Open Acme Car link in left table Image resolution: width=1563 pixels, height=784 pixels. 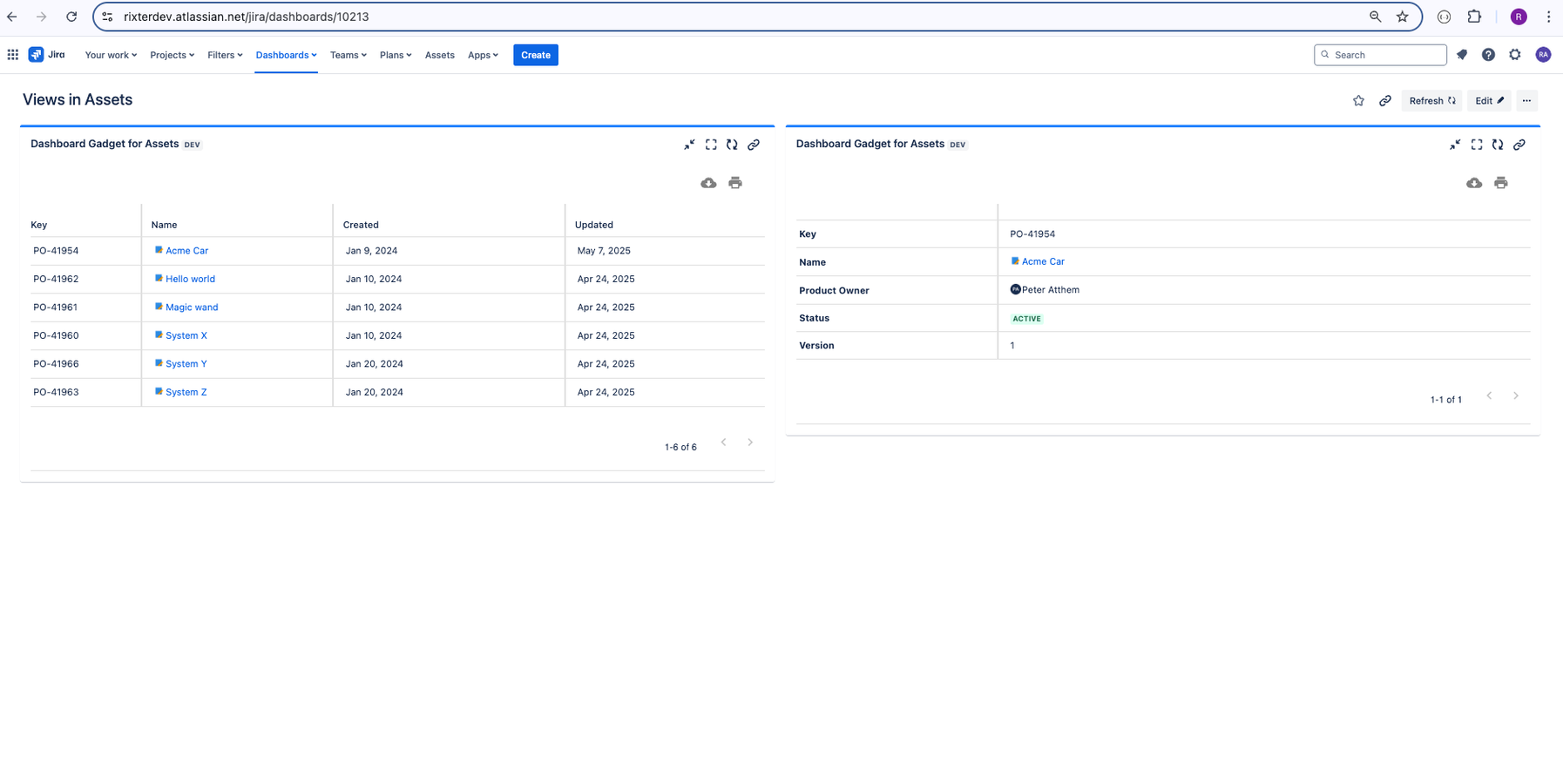tap(186, 251)
